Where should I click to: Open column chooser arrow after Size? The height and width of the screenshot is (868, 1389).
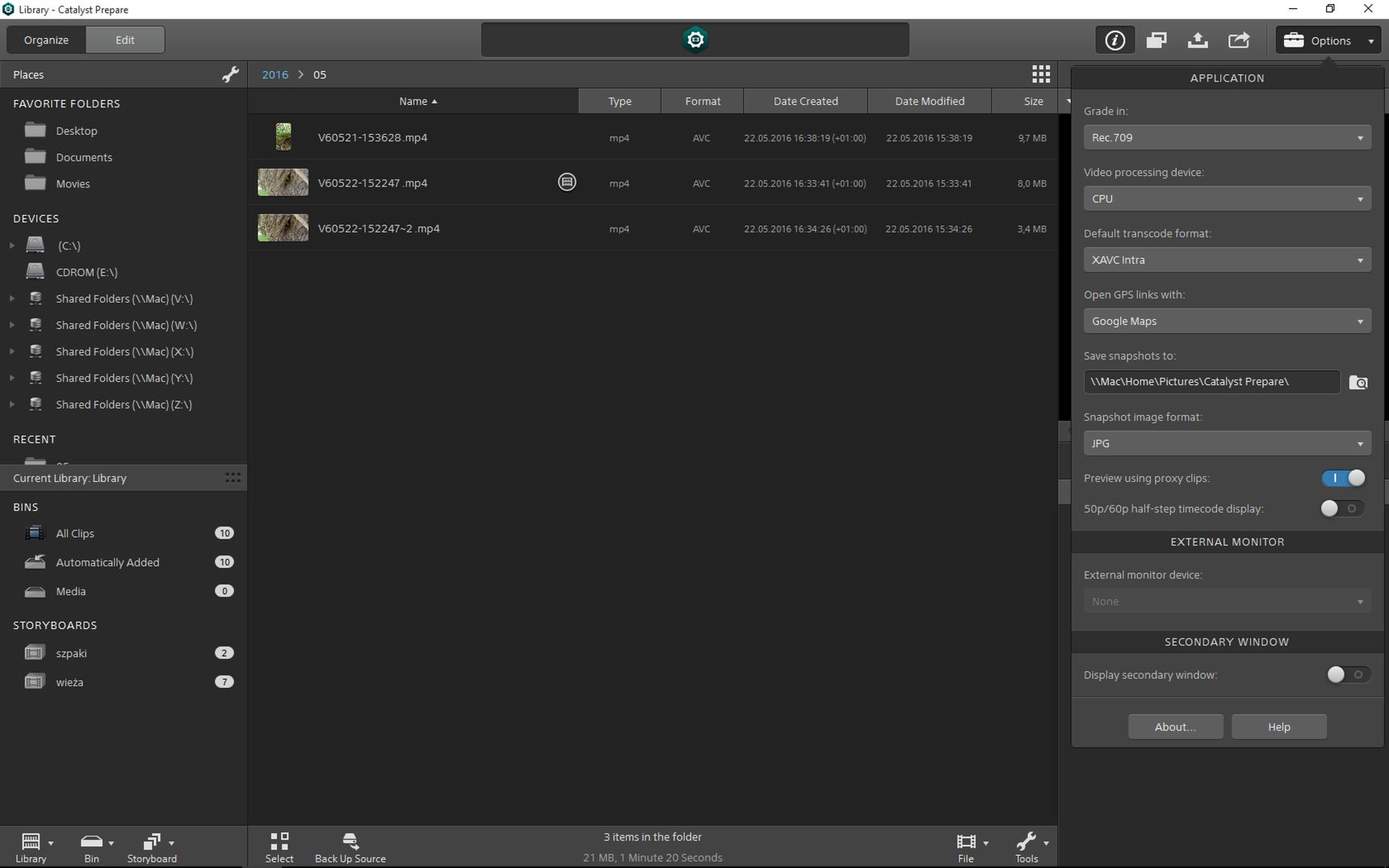coord(1067,101)
